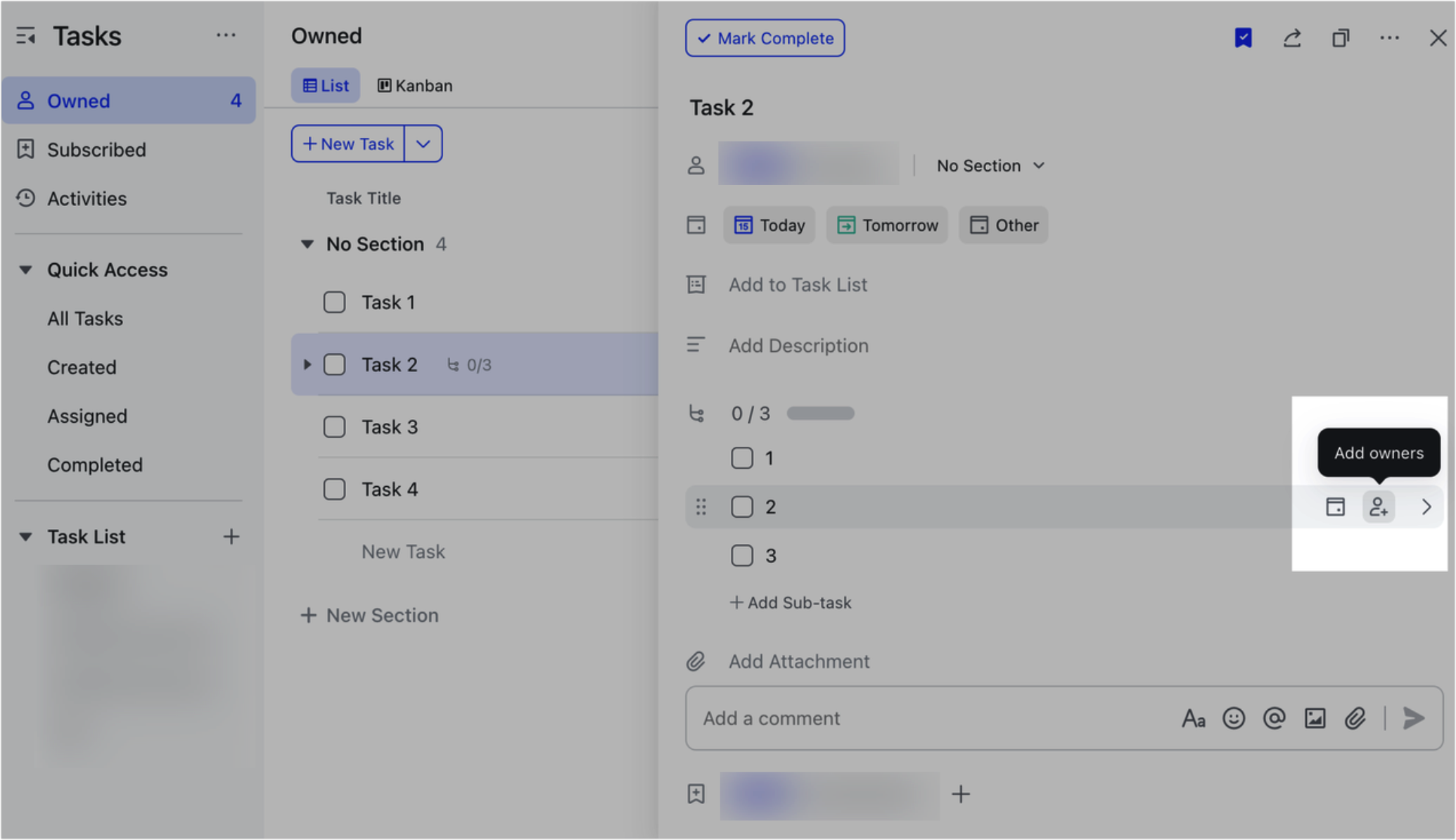Click the bookmark icon at top right
1456x840 pixels.
pyautogui.click(x=1244, y=38)
